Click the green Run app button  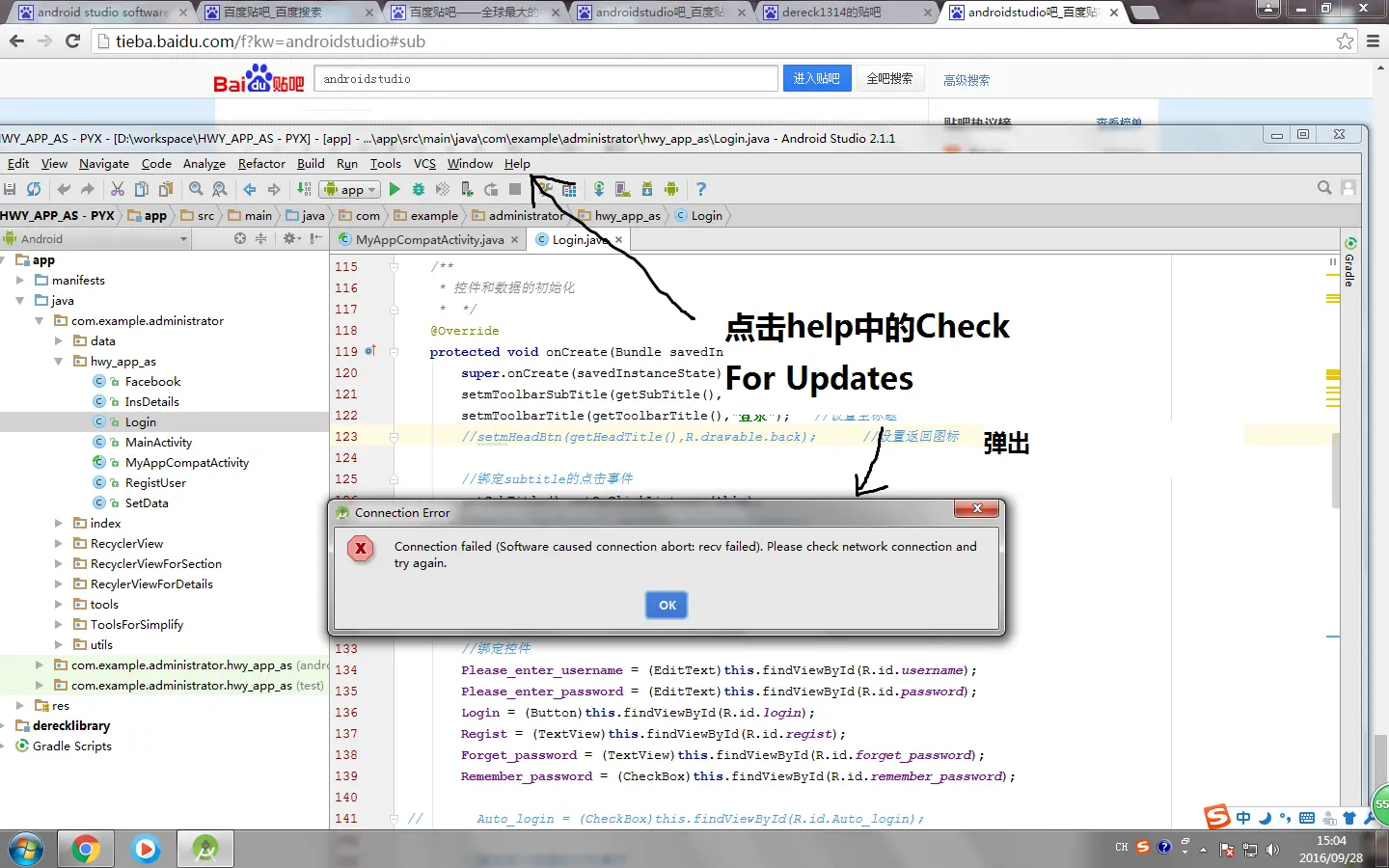click(395, 189)
